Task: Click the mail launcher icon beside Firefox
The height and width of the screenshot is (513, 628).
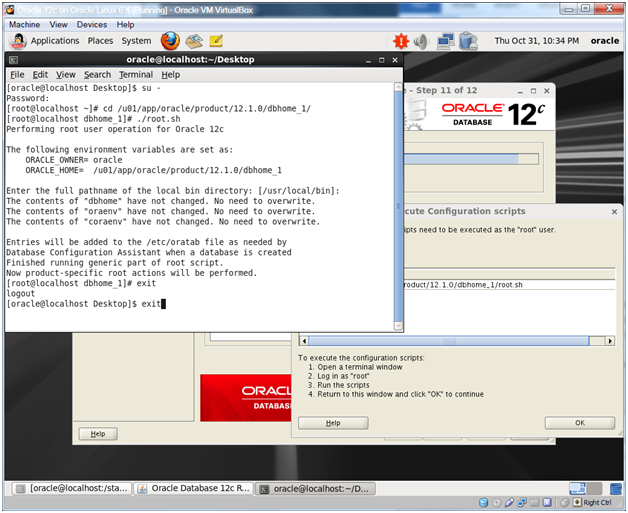Action: pos(193,41)
